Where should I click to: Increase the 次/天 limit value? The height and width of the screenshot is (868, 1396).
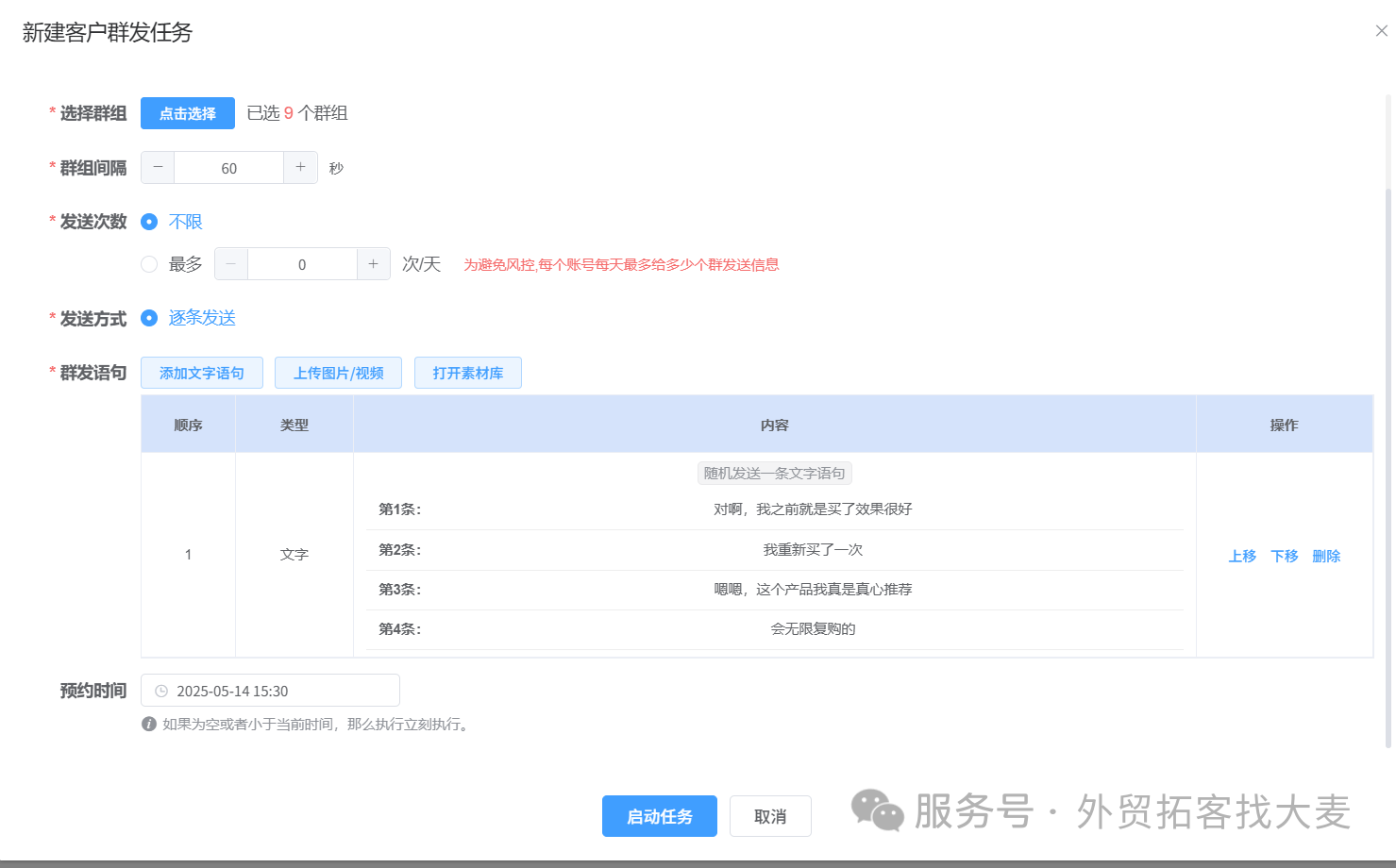[374, 264]
